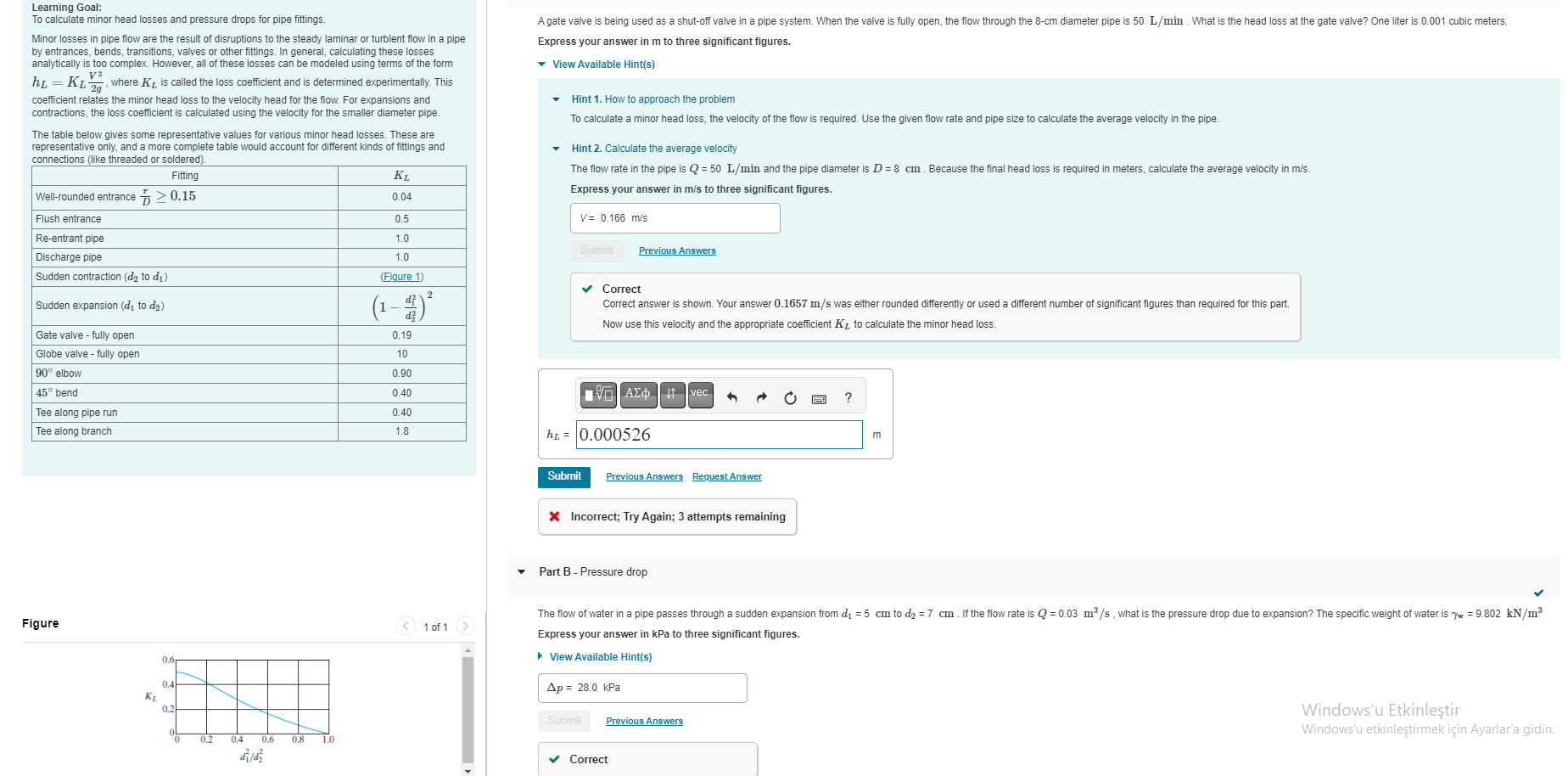
Task: Click the 'Sudden contraction' table row
Action: (249, 277)
